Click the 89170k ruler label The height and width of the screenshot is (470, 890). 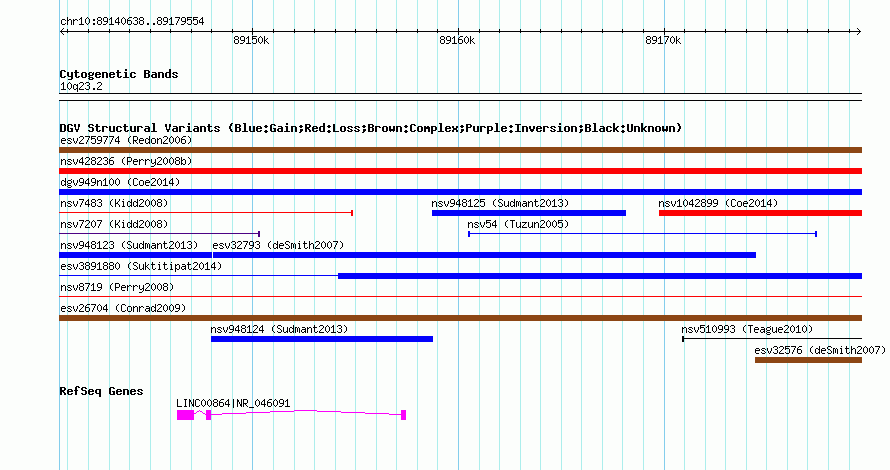click(x=664, y=40)
